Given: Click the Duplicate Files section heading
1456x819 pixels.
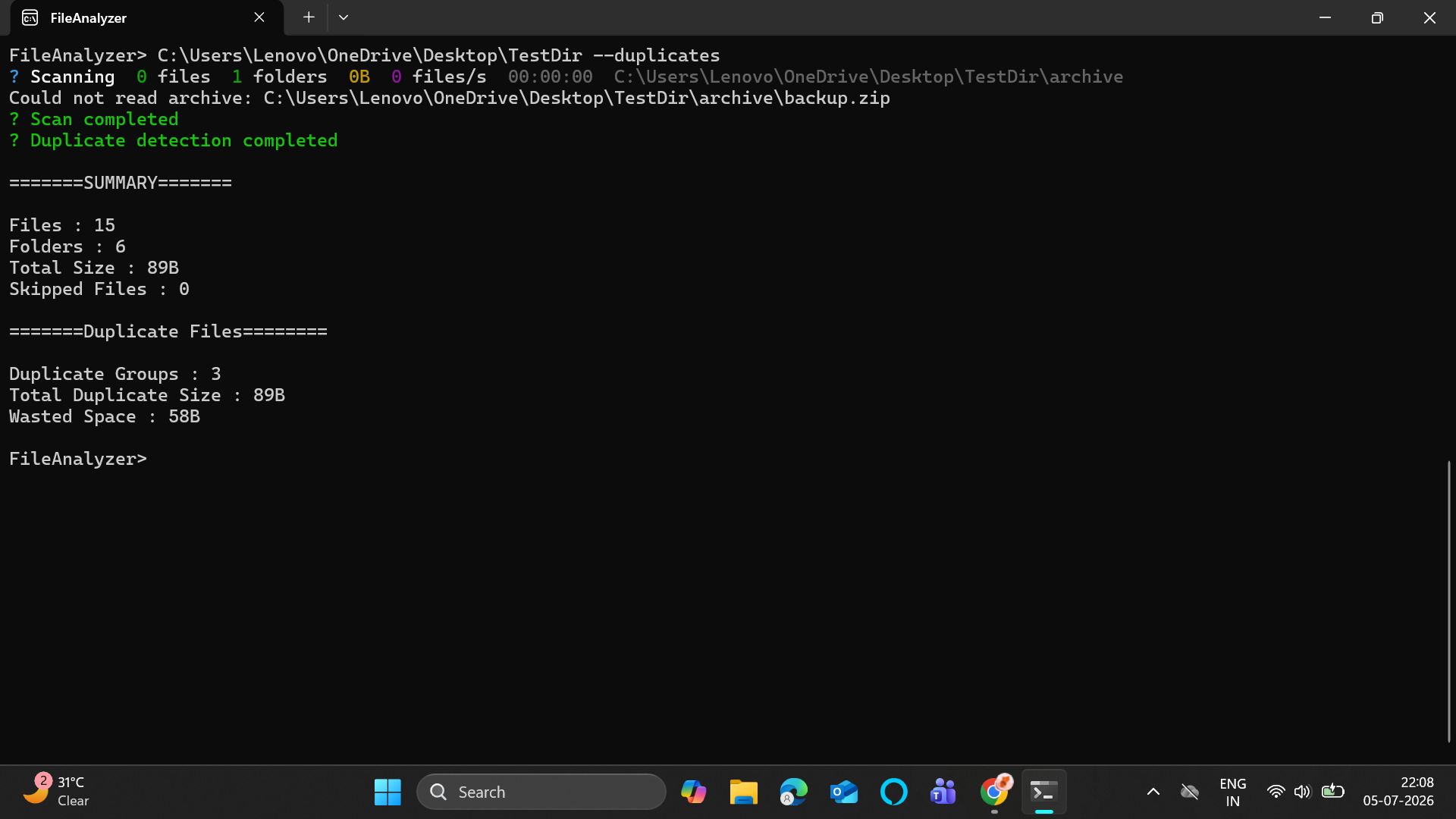Looking at the screenshot, I should point(168,331).
